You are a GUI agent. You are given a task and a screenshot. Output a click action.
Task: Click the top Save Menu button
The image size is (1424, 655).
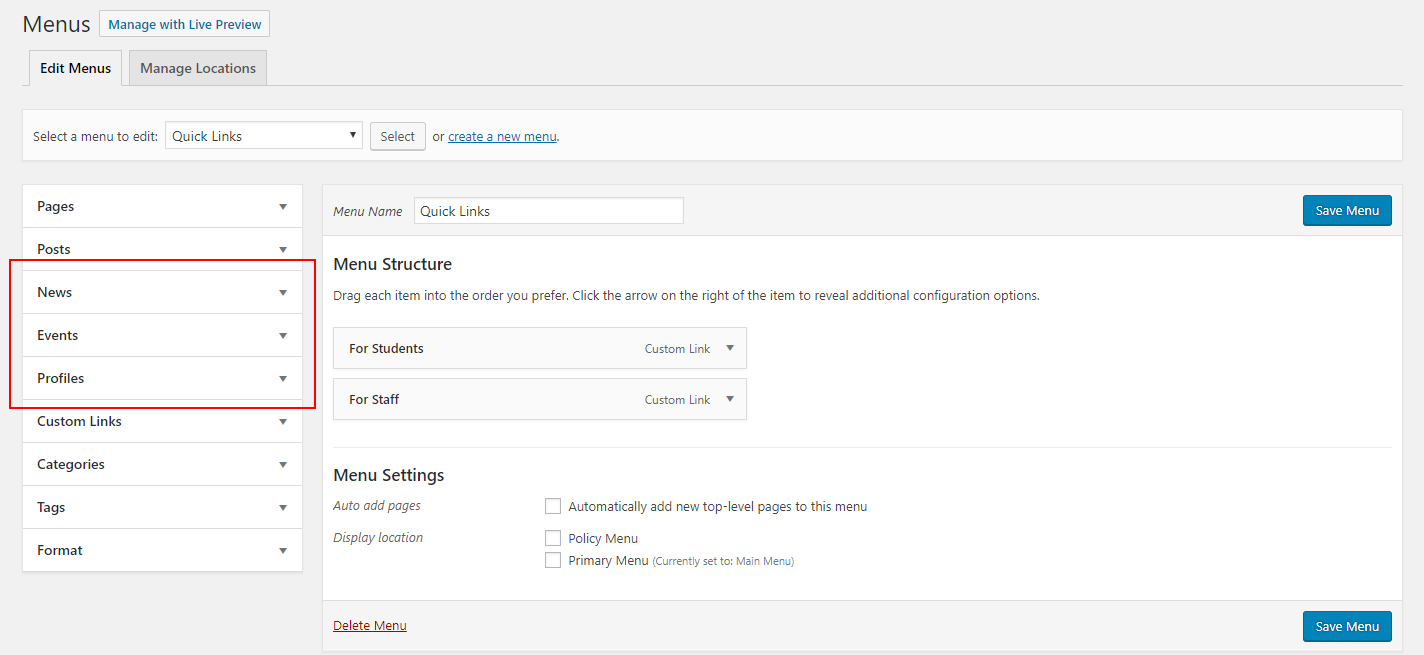click(x=1347, y=210)
